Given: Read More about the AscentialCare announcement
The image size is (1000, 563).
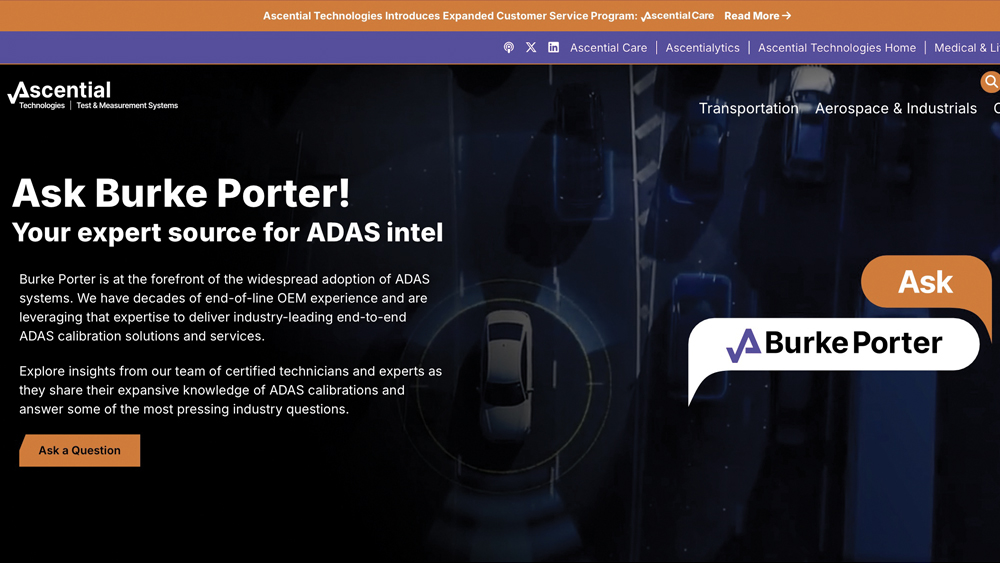Looking at the screenshot, I should coord(757,16).
